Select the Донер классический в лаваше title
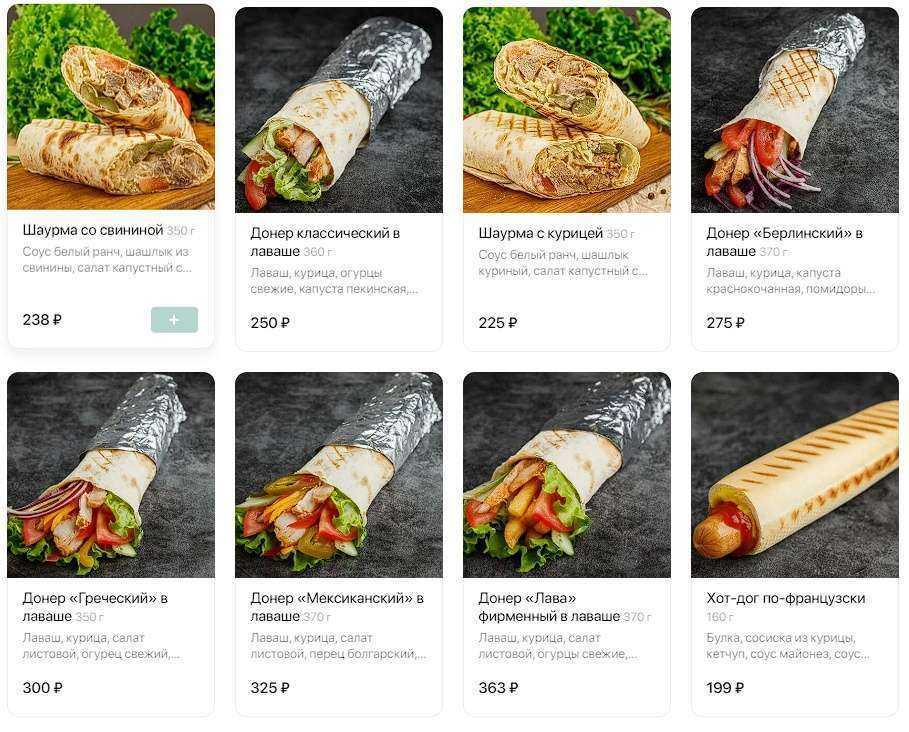 pyautogui.click(x=325, y=242)
